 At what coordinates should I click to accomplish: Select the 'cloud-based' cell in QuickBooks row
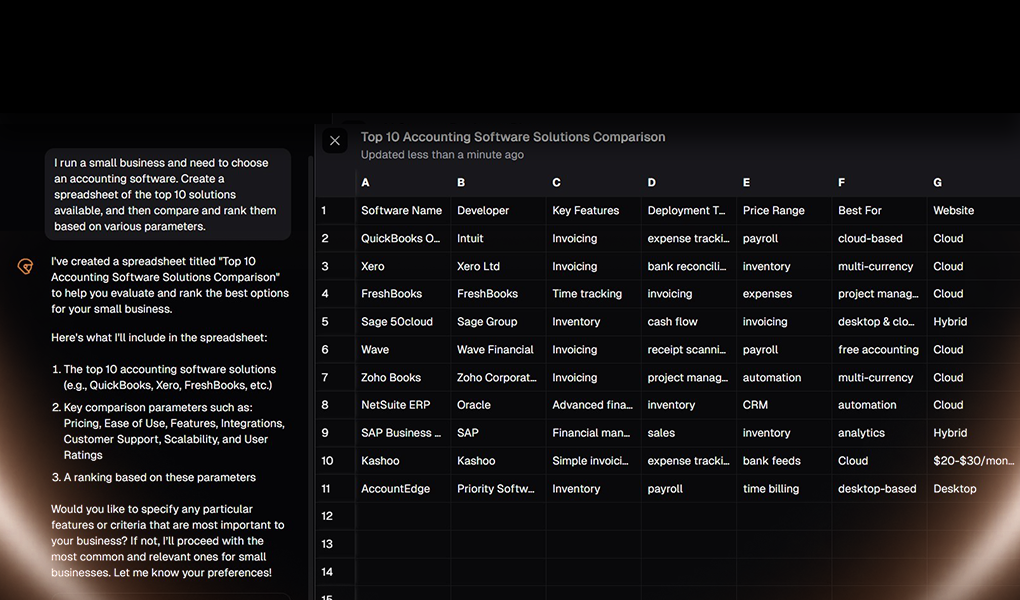tap(879, 239)
